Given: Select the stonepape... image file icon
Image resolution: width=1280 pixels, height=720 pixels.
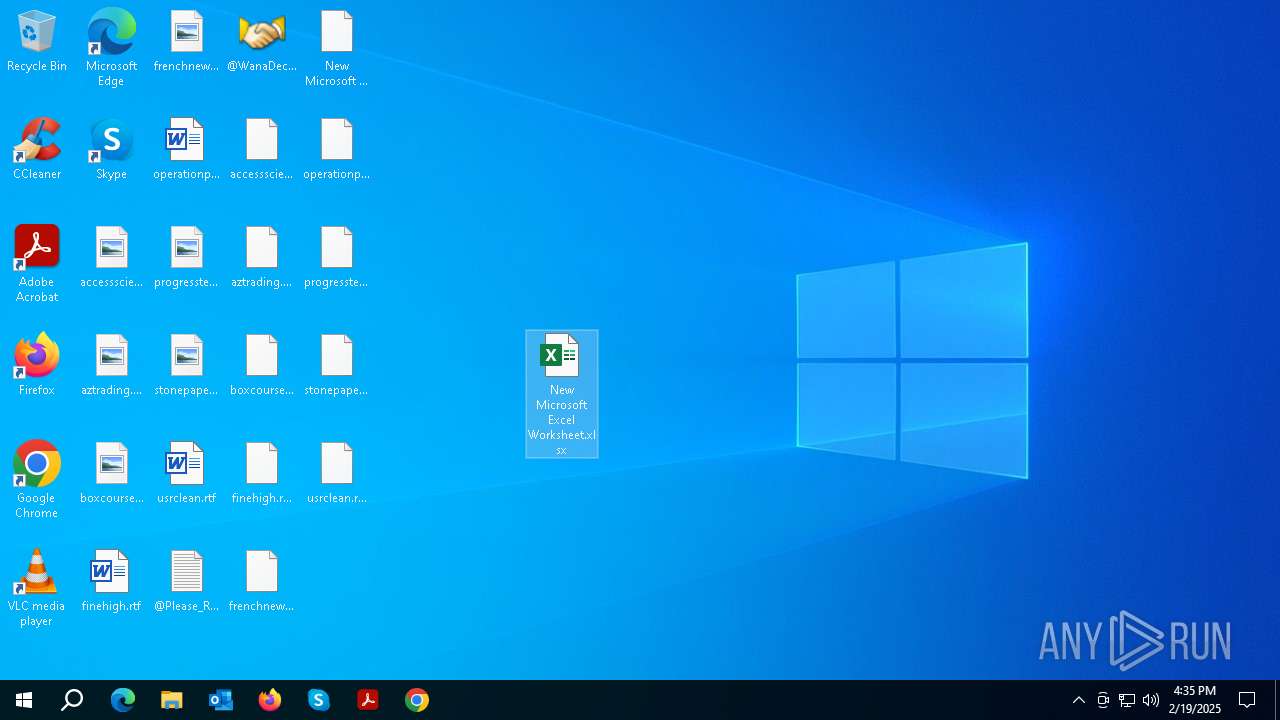Looking at the screenshot, I should (186, 366).
